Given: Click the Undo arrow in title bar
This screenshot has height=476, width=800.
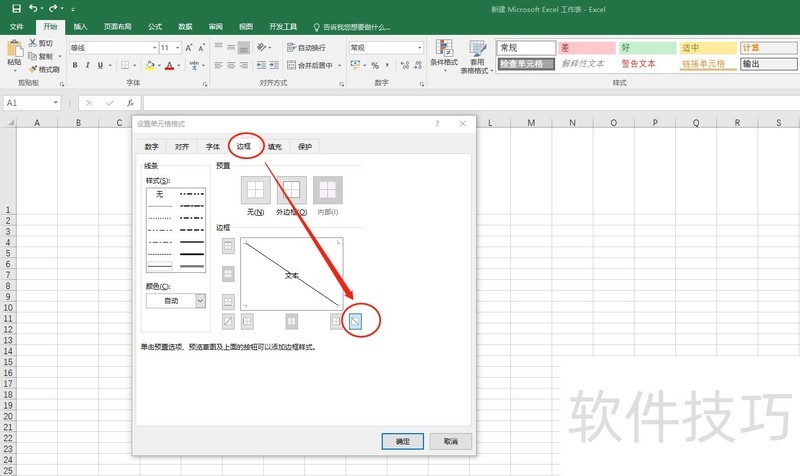Looking at the screenshot, I should 33,8.
